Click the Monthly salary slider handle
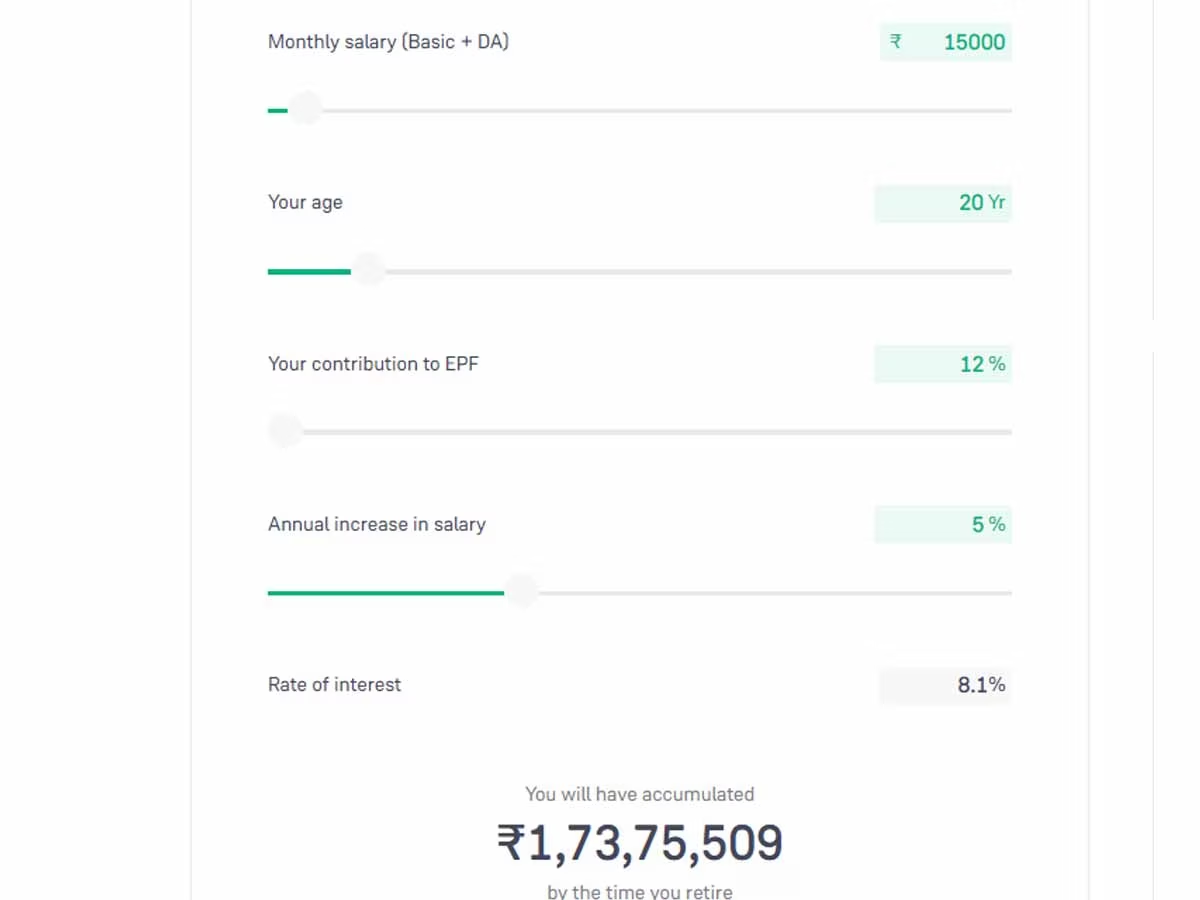 [305, 109]
